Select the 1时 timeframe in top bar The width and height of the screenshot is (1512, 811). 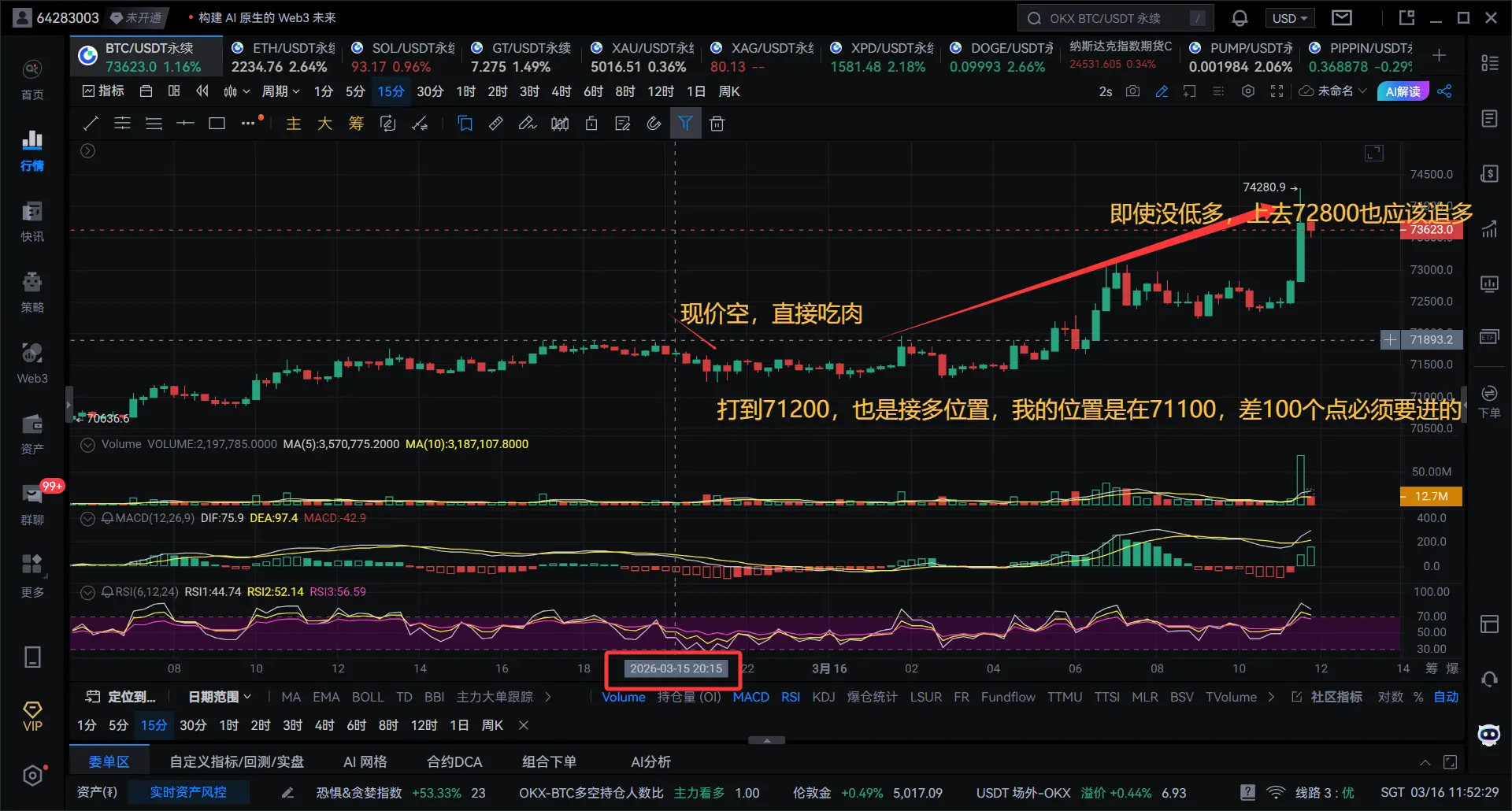point(465,91)
